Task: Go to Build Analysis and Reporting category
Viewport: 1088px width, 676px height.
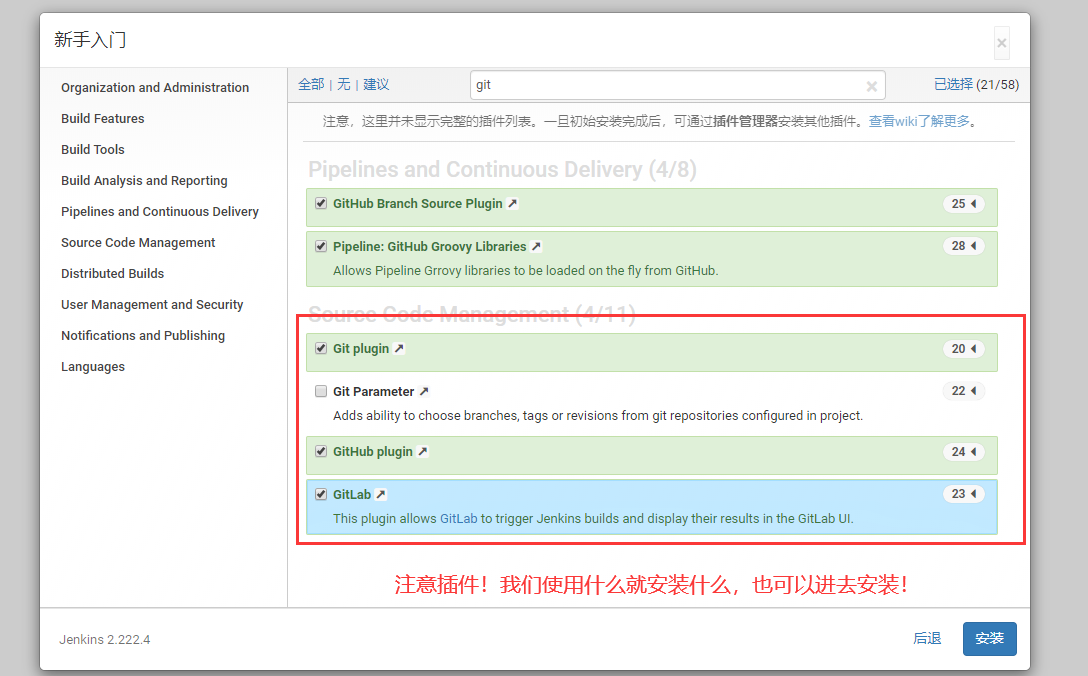Action: click(x=144, y=180)
